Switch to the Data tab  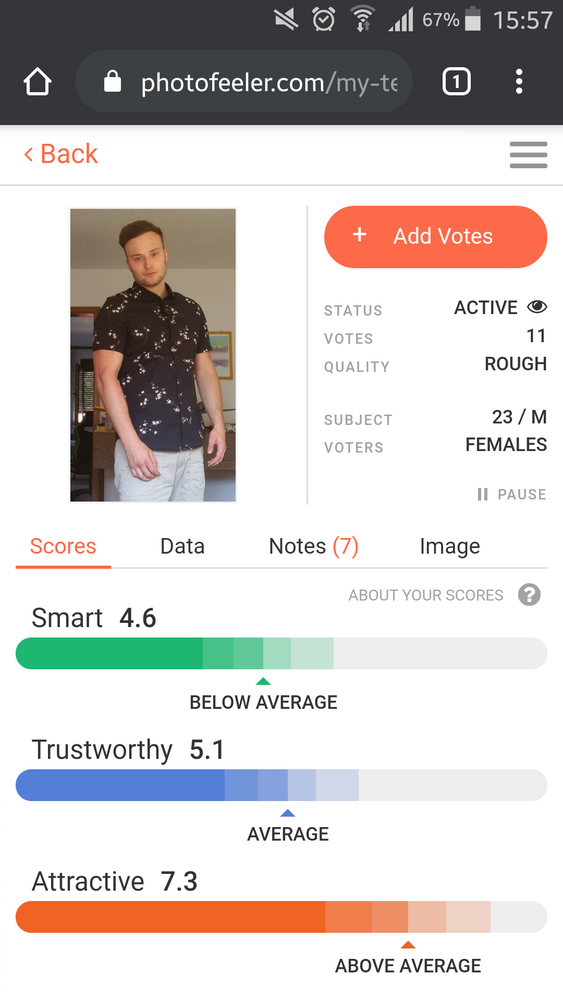pyautogui.click(x=182, y=546)
